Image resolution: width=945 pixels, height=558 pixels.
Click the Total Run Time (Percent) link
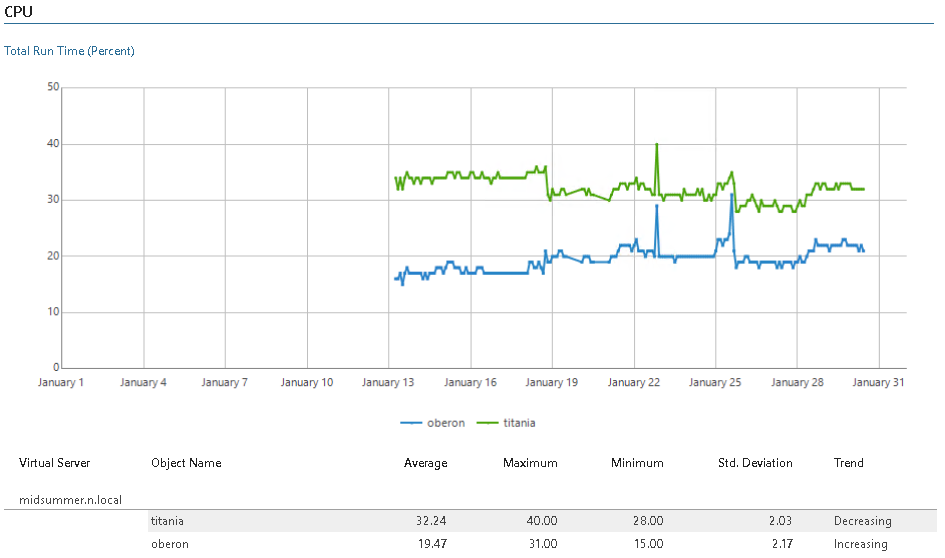click(69, 51)
